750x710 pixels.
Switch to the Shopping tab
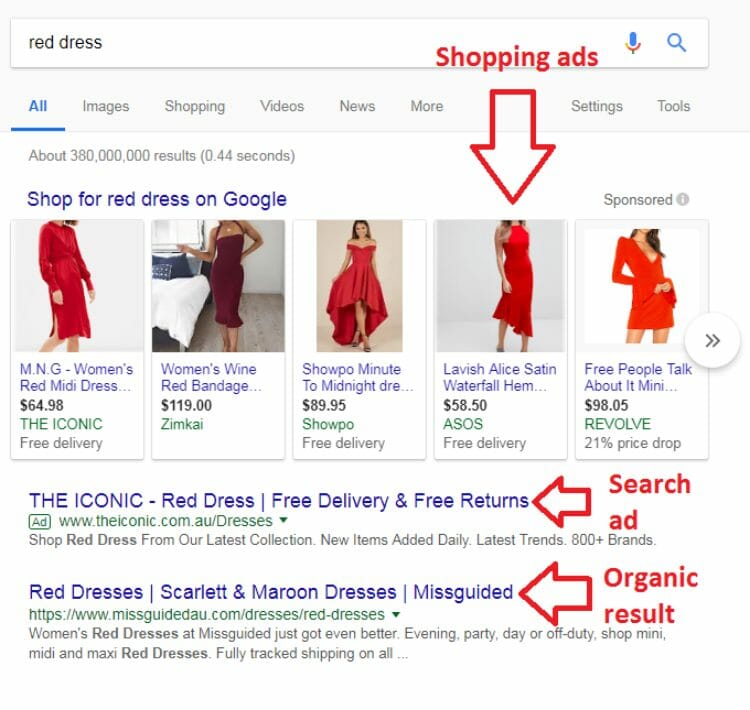tap(195, 106)
